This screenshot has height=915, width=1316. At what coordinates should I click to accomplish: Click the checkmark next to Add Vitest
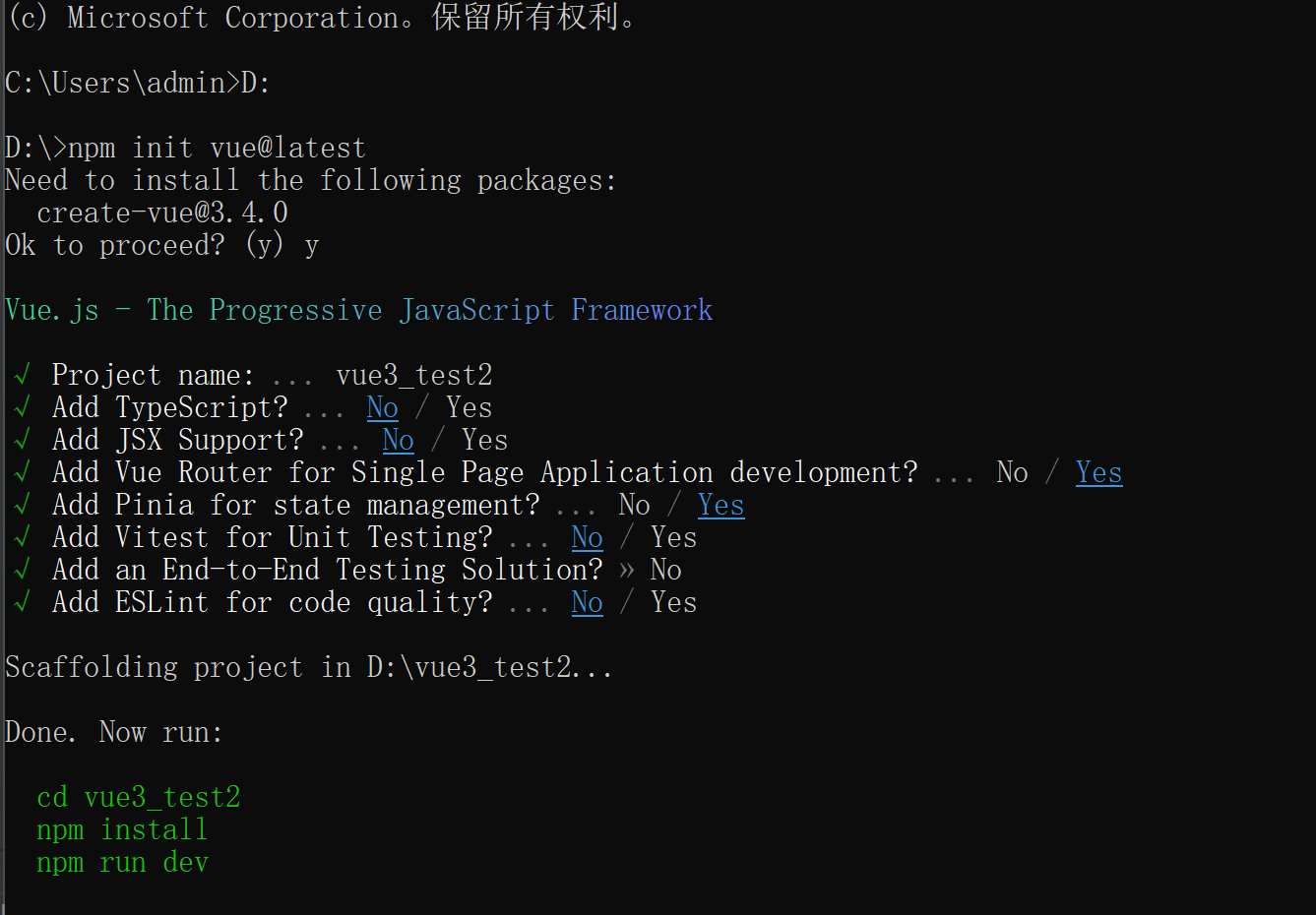(x=22, y=538)
